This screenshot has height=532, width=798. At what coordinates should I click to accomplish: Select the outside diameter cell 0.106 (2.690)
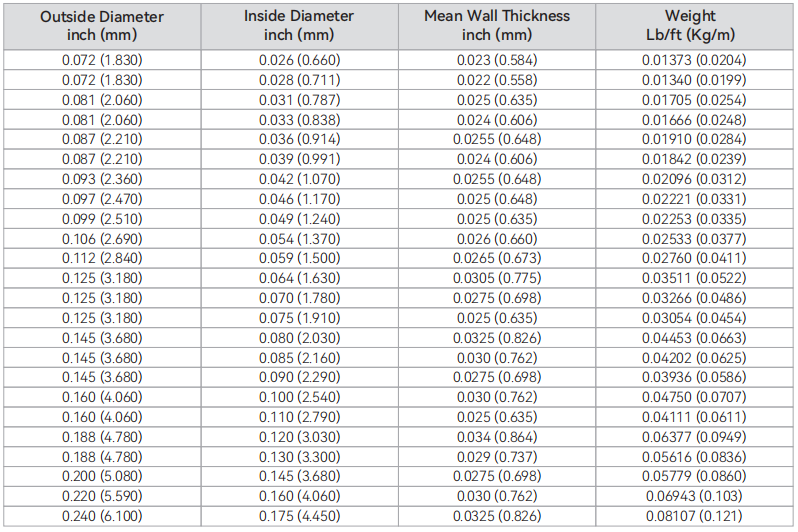pyautogui.click(x=102, y=239)
